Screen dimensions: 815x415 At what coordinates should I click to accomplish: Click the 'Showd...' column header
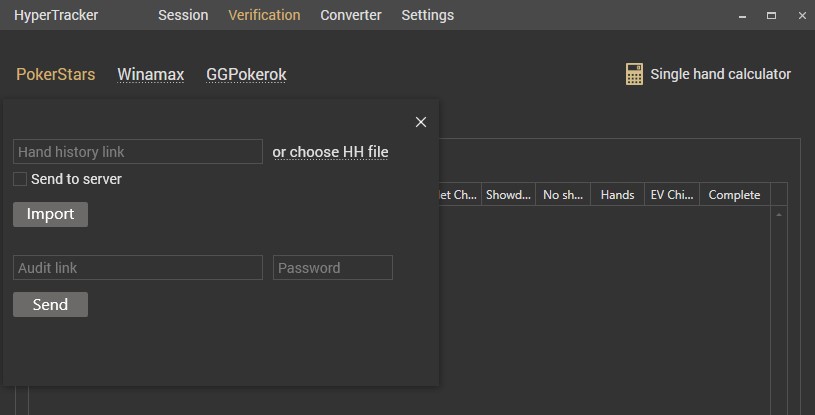(x=508, y=194)
